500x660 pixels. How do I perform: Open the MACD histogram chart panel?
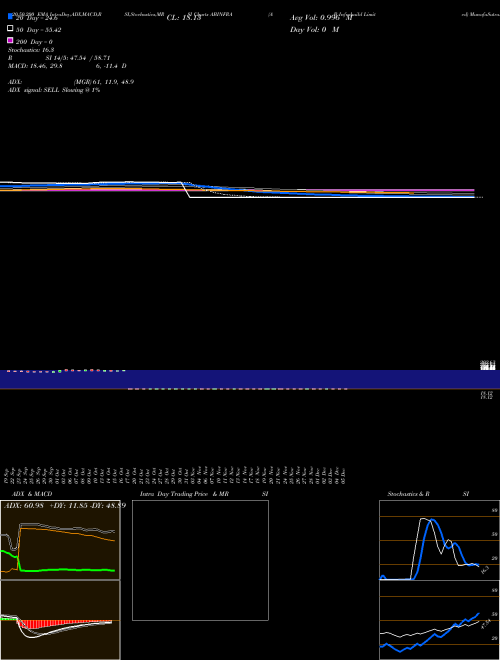point(60,620)
